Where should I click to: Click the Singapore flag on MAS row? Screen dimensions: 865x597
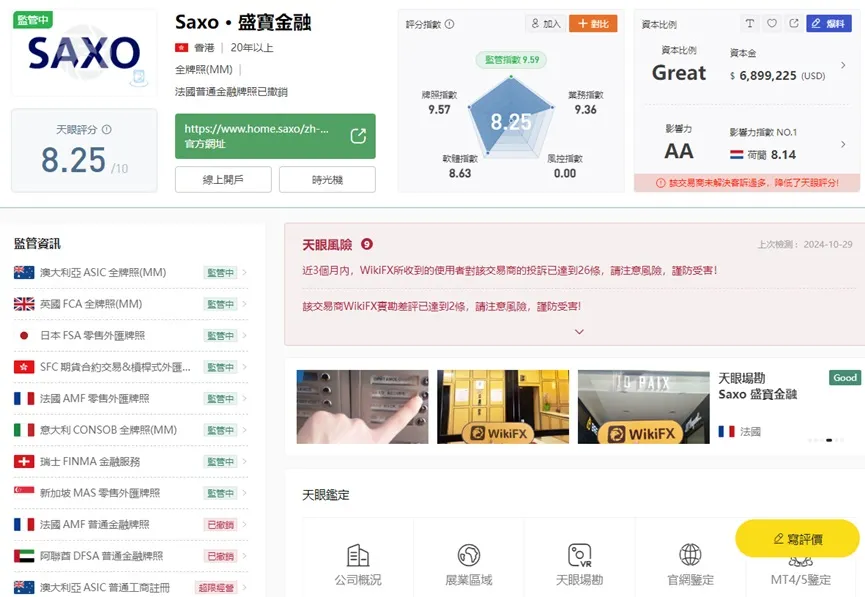pyautogui.click(x=24, y=491)
